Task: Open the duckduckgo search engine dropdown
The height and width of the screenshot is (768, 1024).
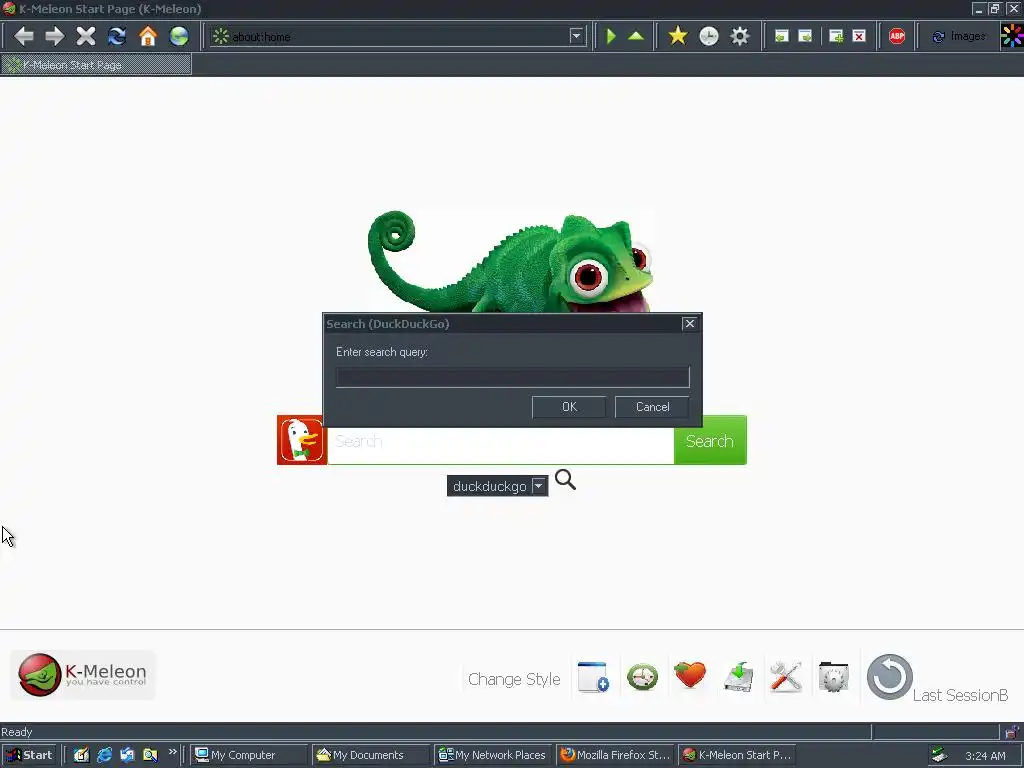Action: [x=497, y=486]
